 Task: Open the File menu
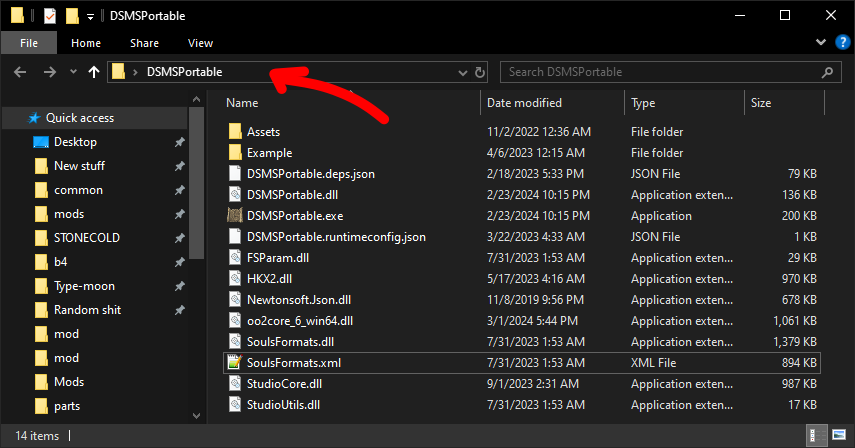click(28, 43)
